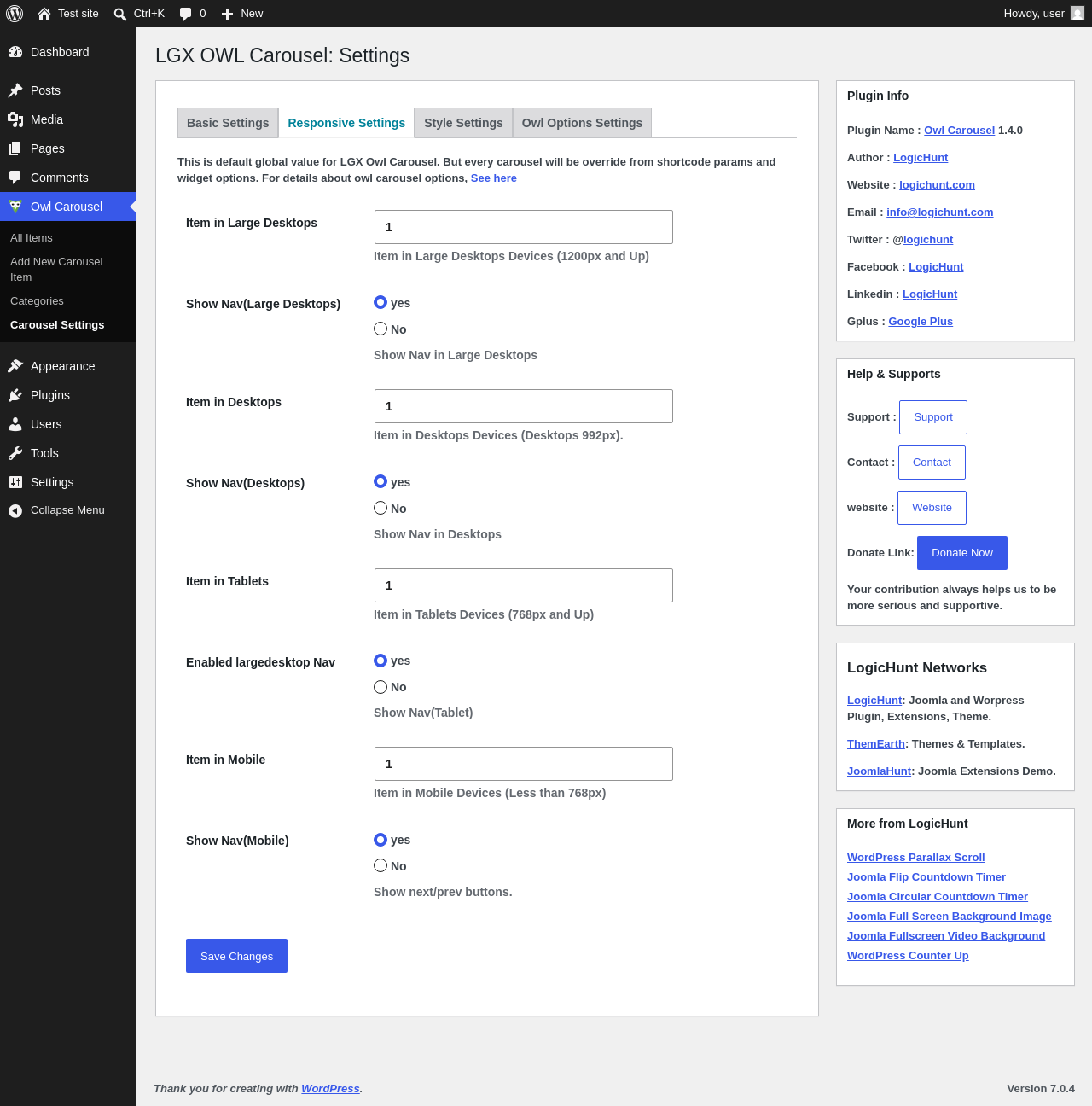Open the See here link

click(494, 178)
